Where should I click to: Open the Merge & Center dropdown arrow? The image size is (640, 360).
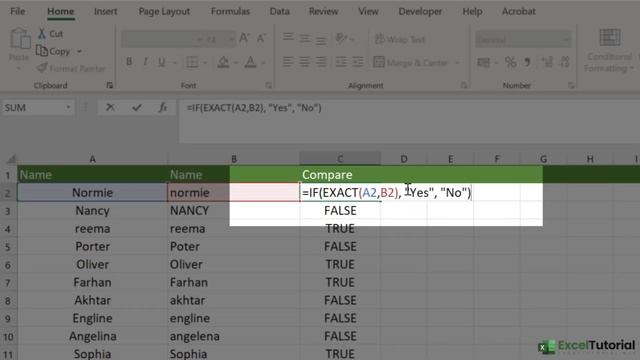click(x=458, y=62)
